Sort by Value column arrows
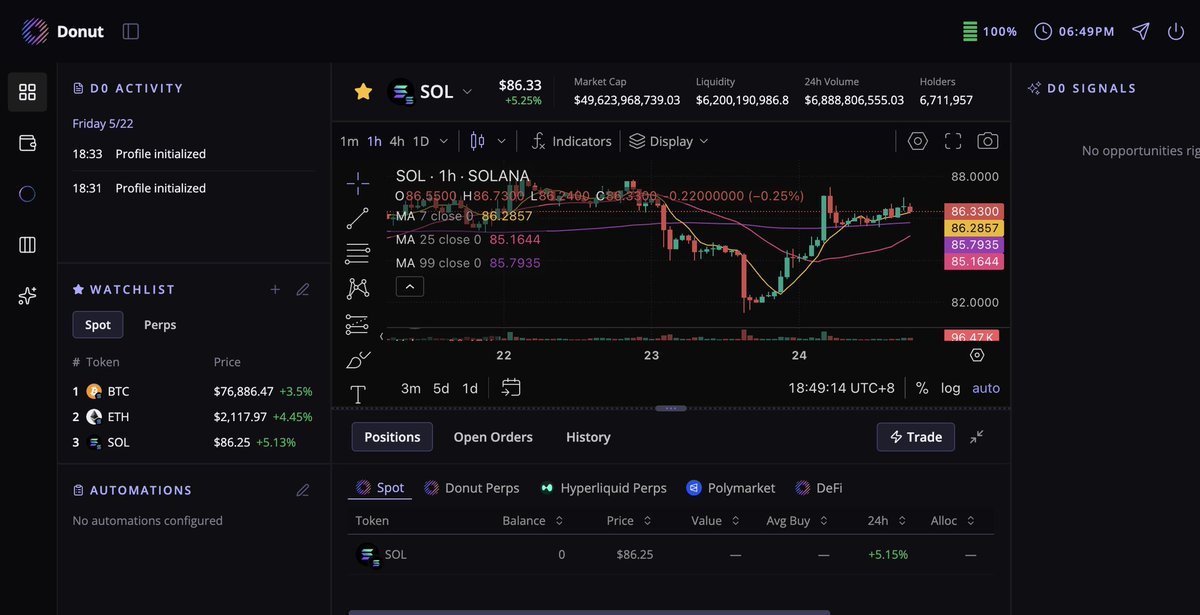Viewport: 1200px width, 615px height. pos(735,521)
